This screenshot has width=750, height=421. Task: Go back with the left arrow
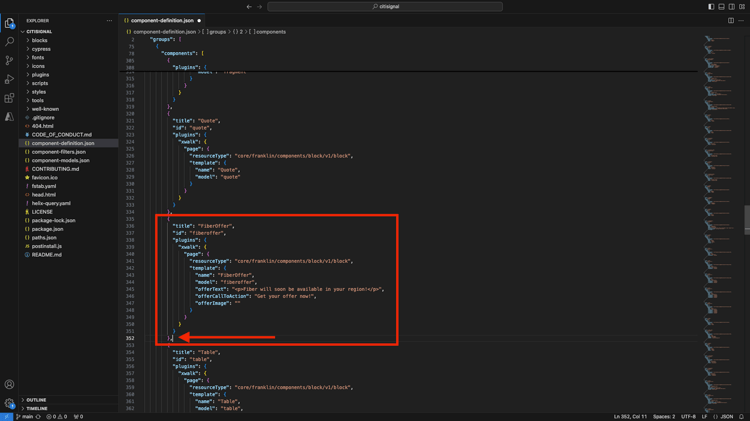coord(249,7)
